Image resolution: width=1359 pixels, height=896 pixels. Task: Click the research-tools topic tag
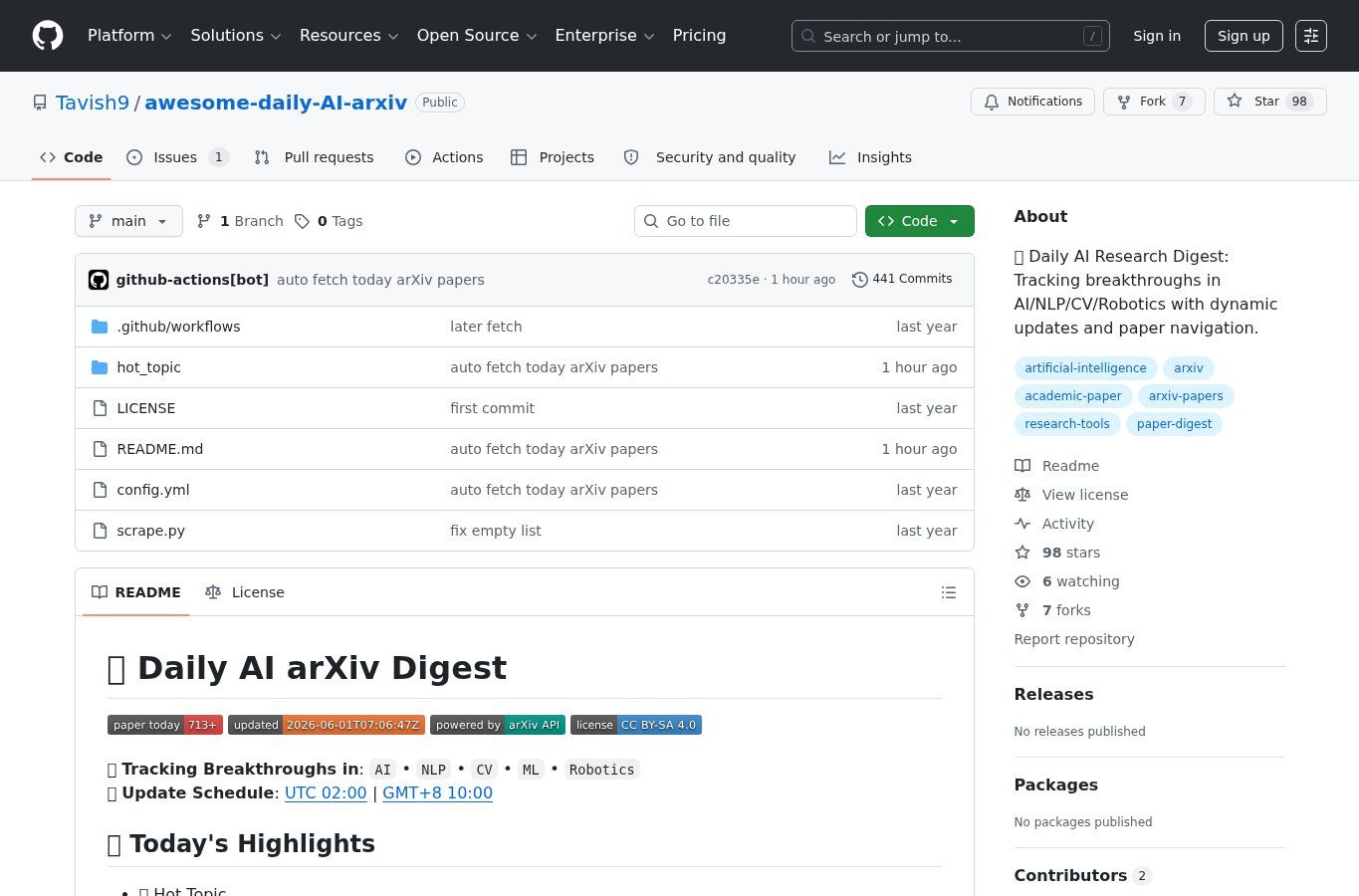(x=1067, y=424)
